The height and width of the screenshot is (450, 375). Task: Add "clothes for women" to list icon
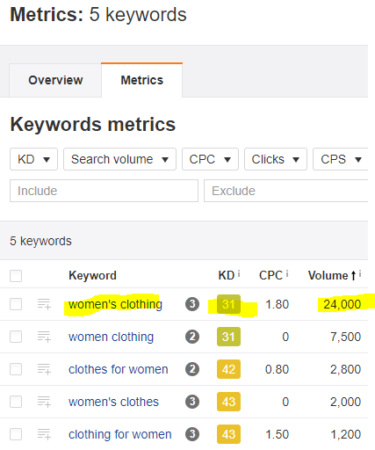[44, 369]
